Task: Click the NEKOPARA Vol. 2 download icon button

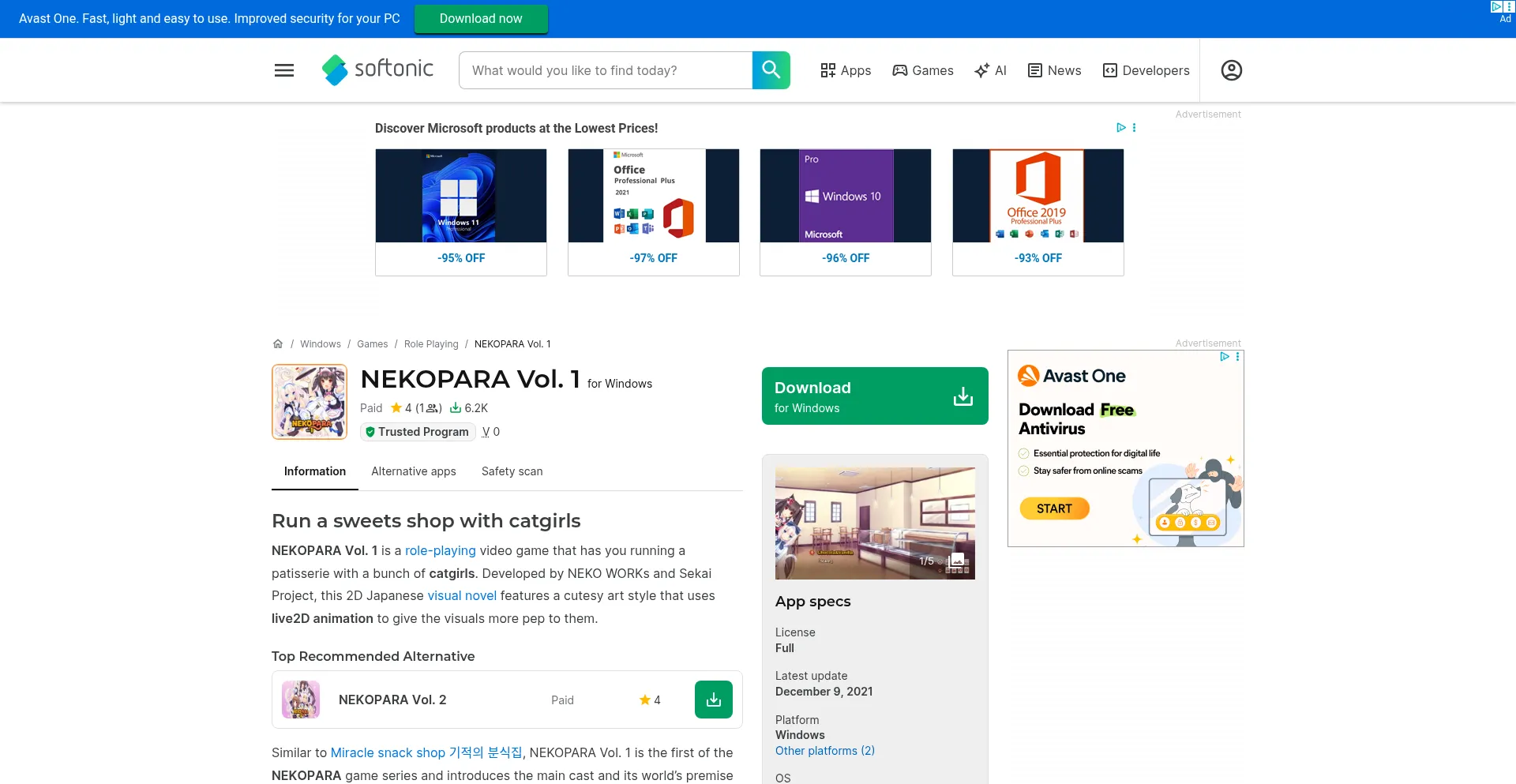Action: click(x=714, y=700)
